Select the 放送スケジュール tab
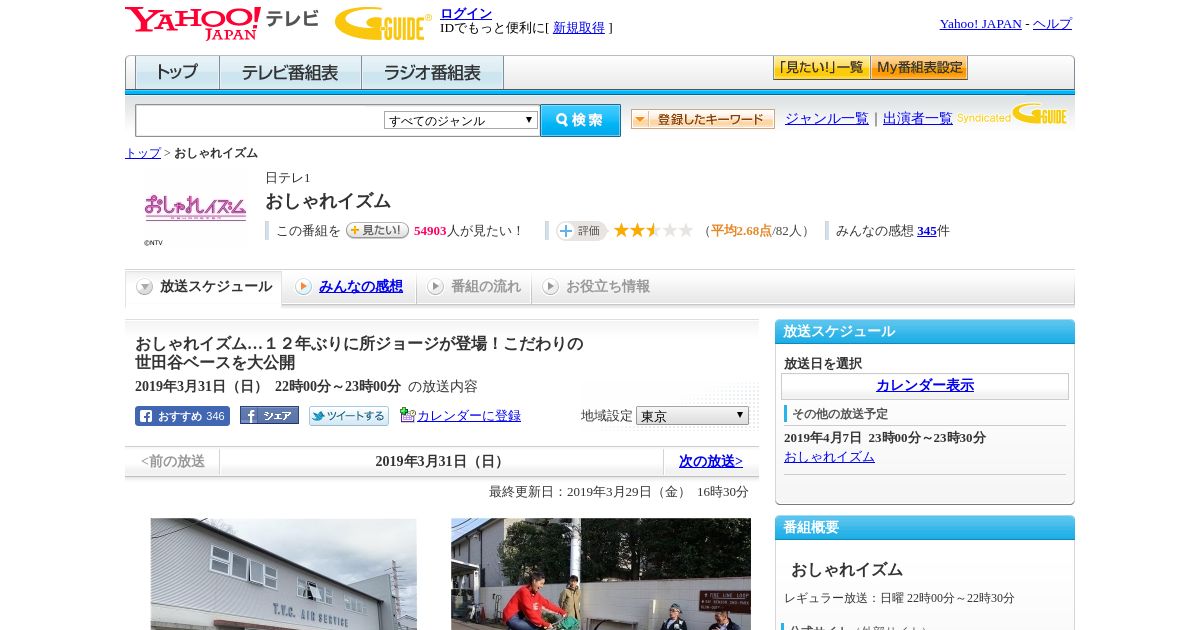The image size is (1200, 630). tap(204, 287)
